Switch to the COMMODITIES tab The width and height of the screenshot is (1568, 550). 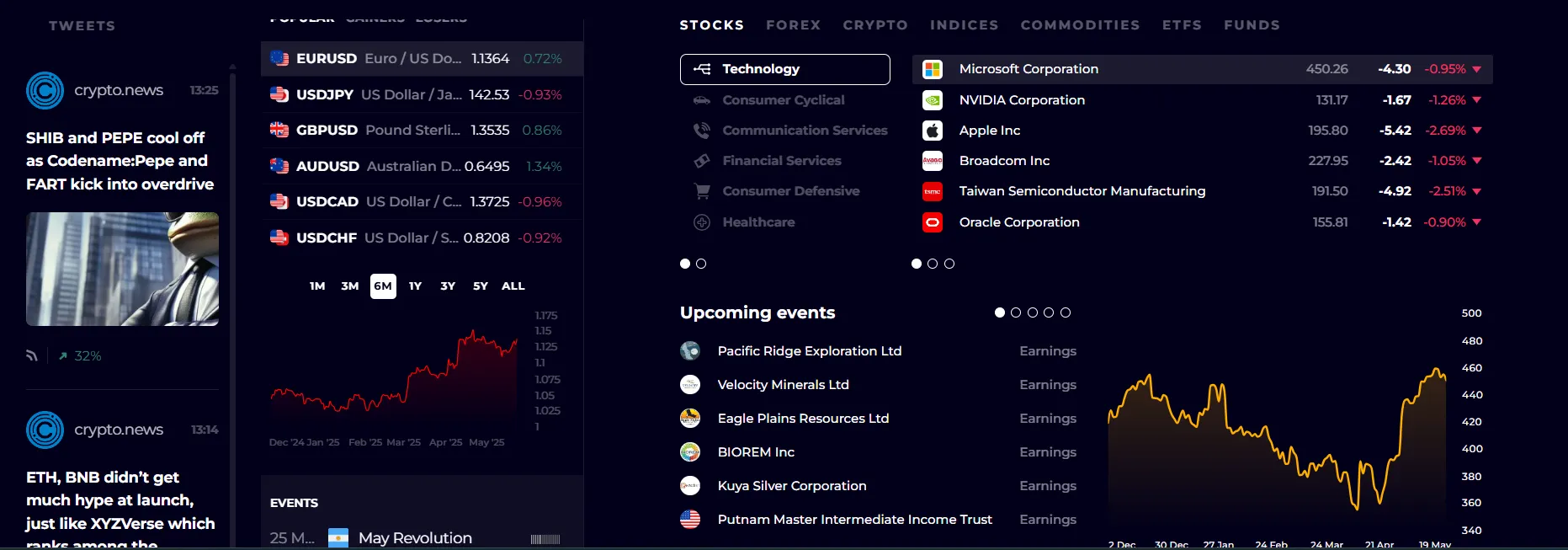pyautogui.click(x=1080, y=25)
